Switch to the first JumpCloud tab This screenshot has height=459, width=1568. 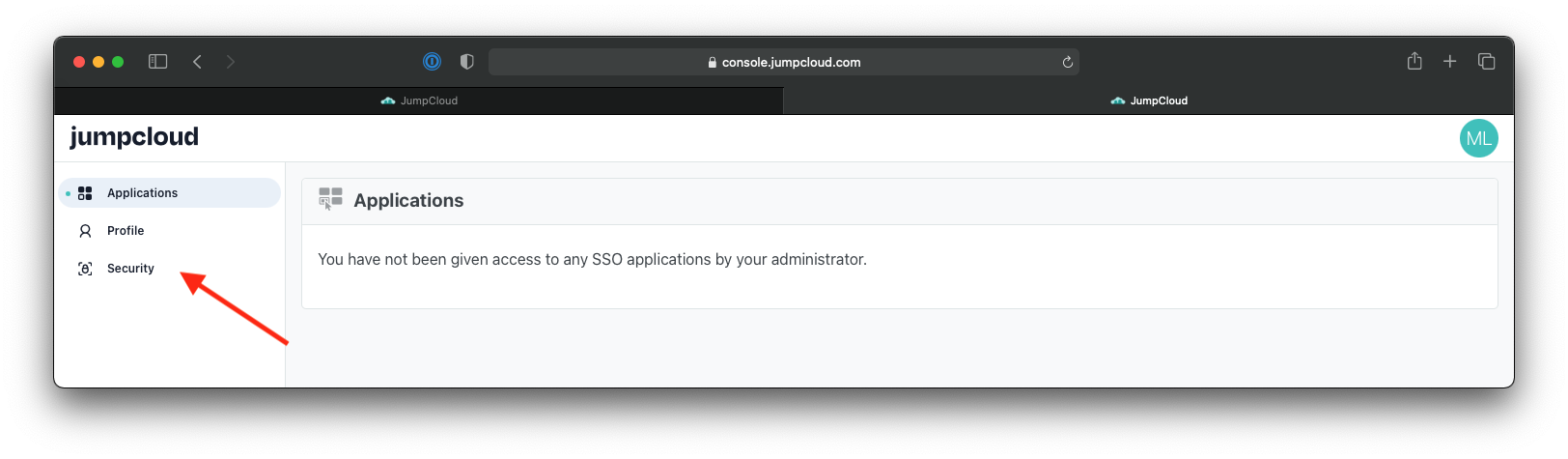pos(419,100)
